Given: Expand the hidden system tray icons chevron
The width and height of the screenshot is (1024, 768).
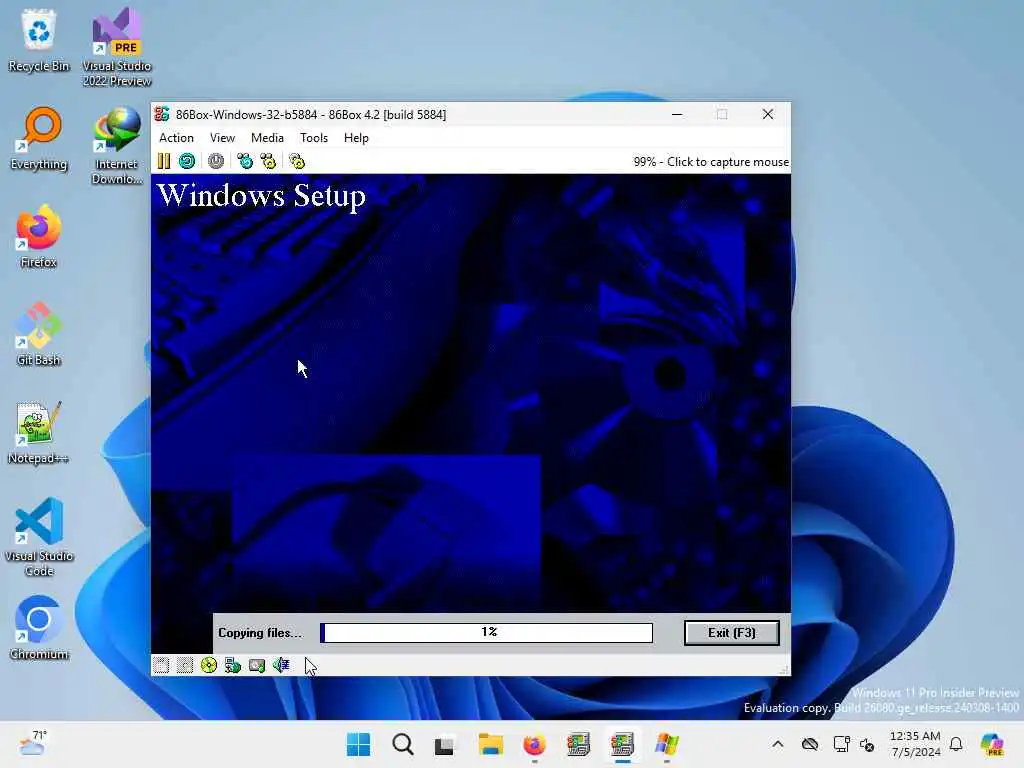Looking at the screenshot, I should pyautogui.click(x=777, y=744).
